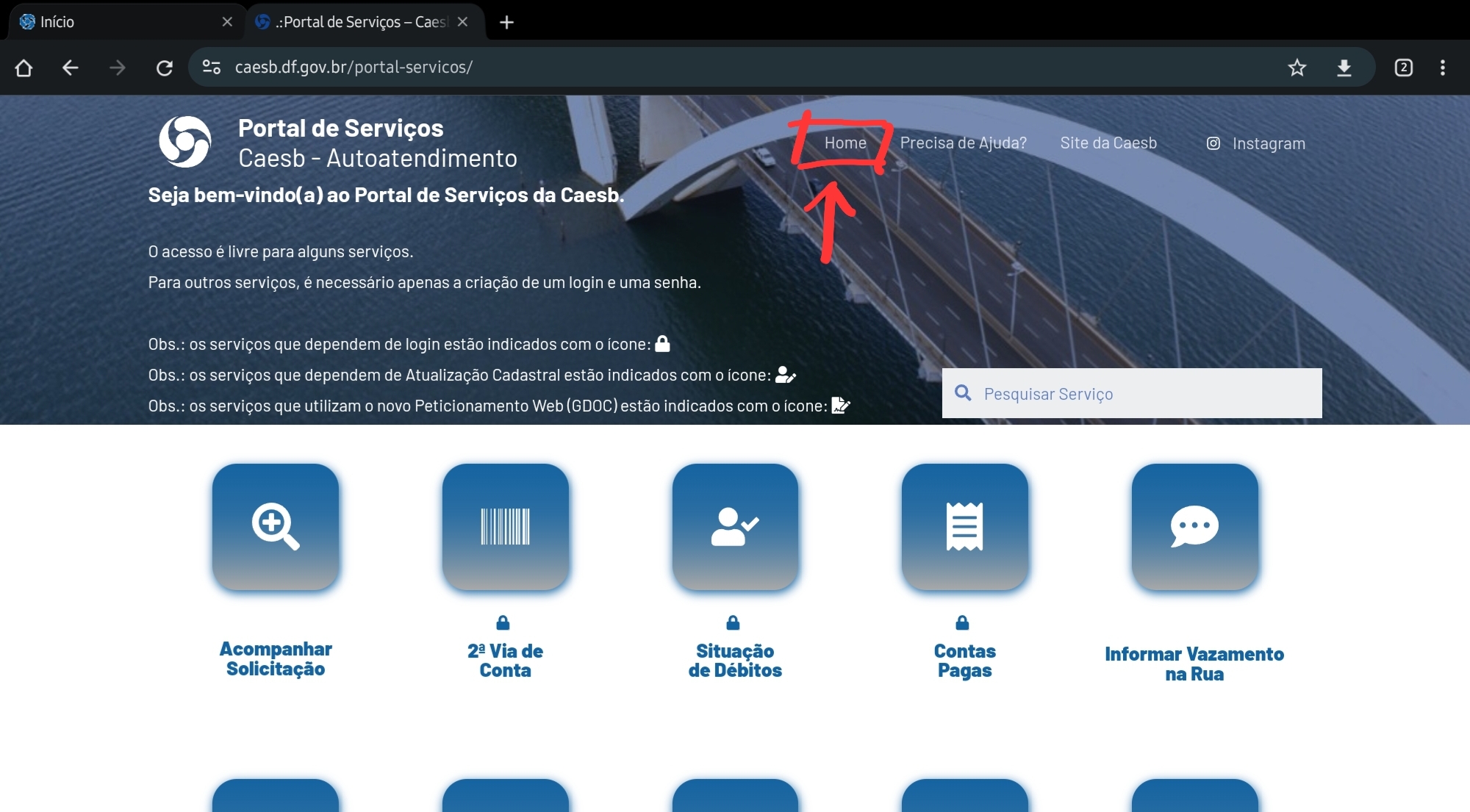Open the Acompanhar Solicitação magnifier tile

pyautogui.click(x=276, y=526)
